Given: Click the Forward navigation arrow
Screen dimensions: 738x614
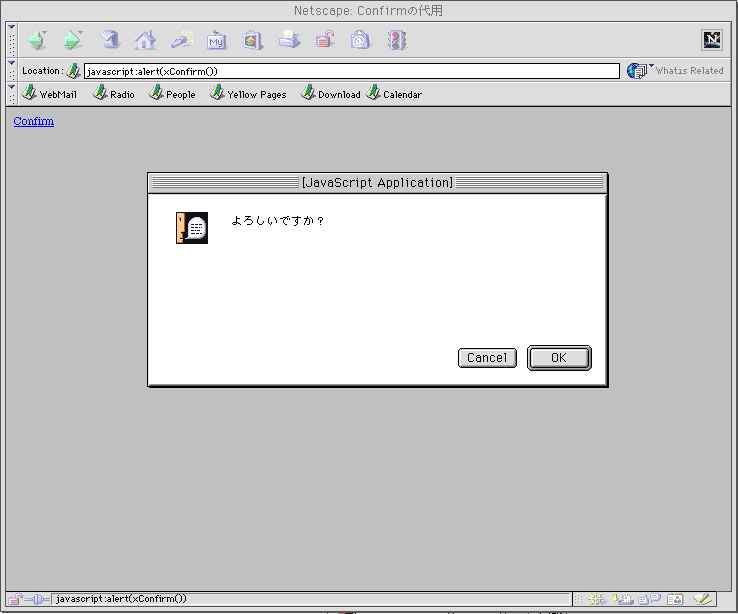Looking at the screenshot, I should [72, 40].
